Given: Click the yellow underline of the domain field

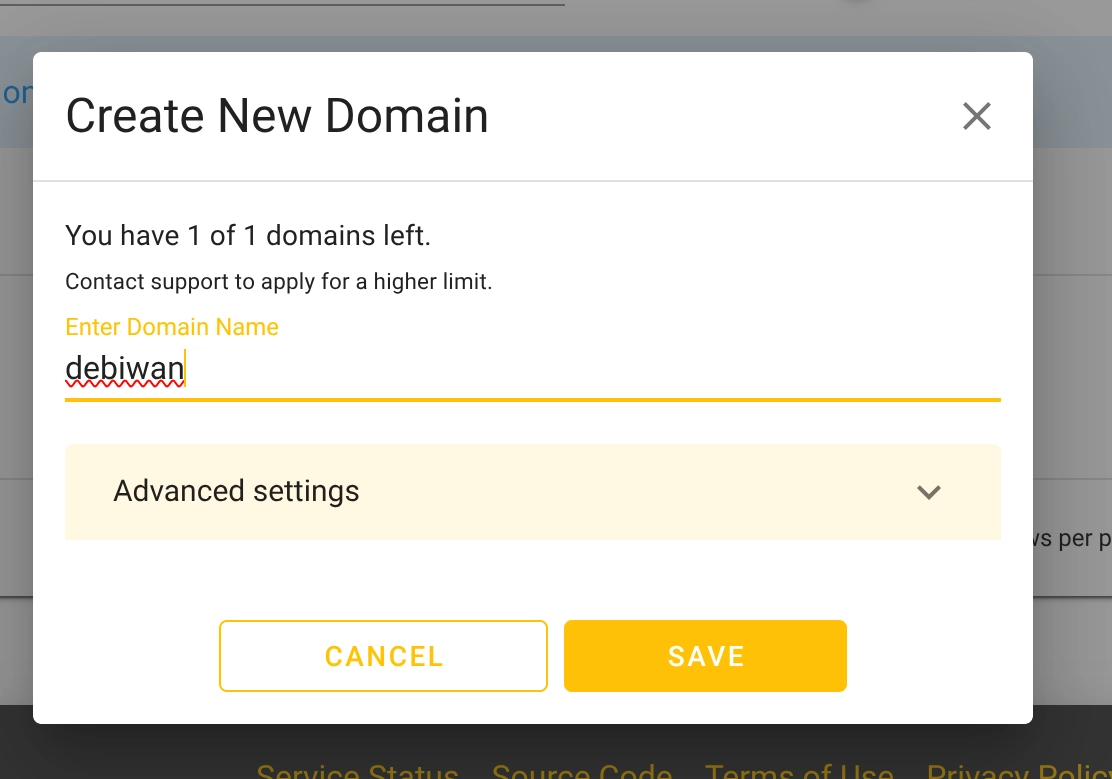Looking at the screenshot, I should 532,400.
